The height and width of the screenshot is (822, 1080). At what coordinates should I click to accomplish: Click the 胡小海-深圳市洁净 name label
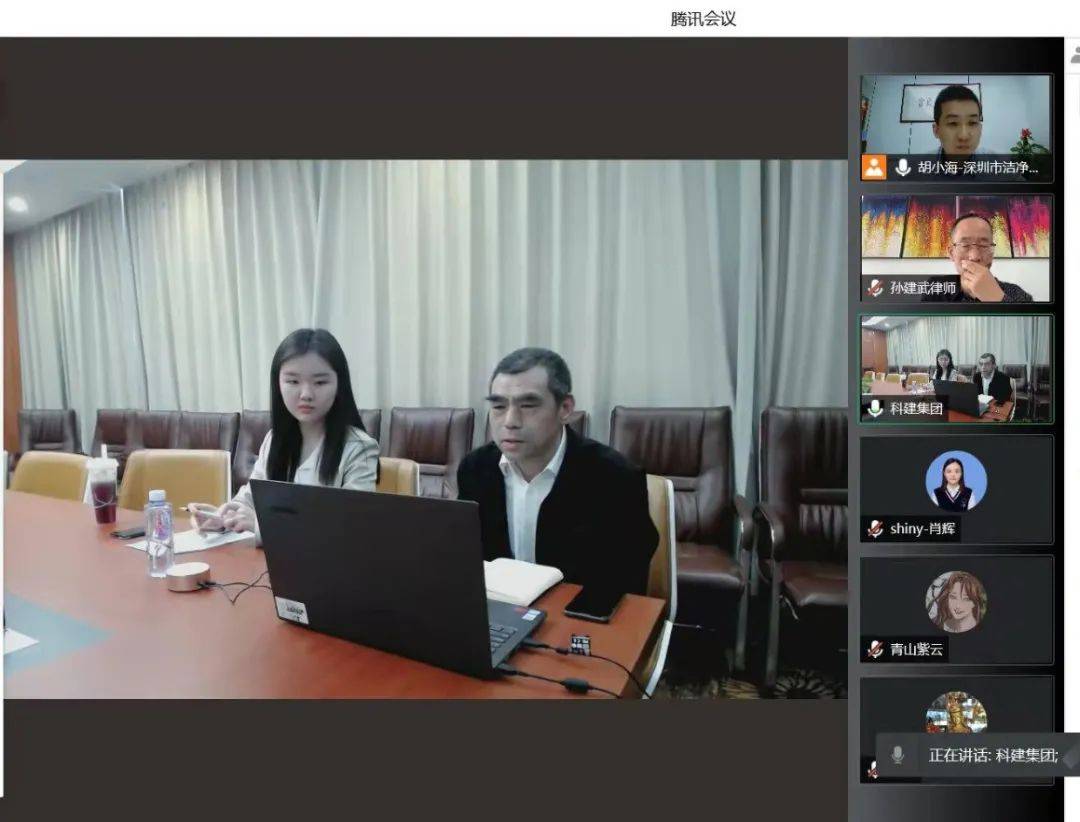pos(971,167)
